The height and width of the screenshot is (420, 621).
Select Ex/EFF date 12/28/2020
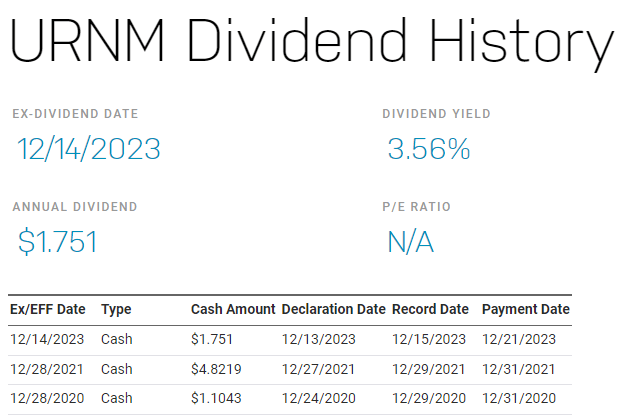pos(47,399)
